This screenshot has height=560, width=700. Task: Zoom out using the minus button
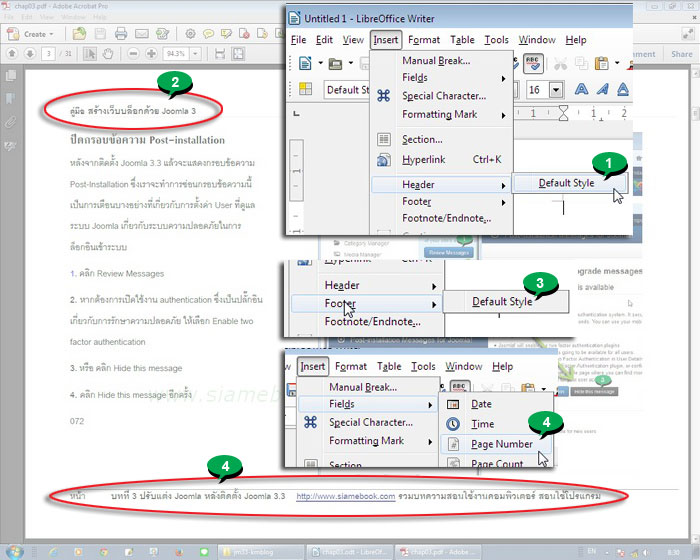pos(133,54)
